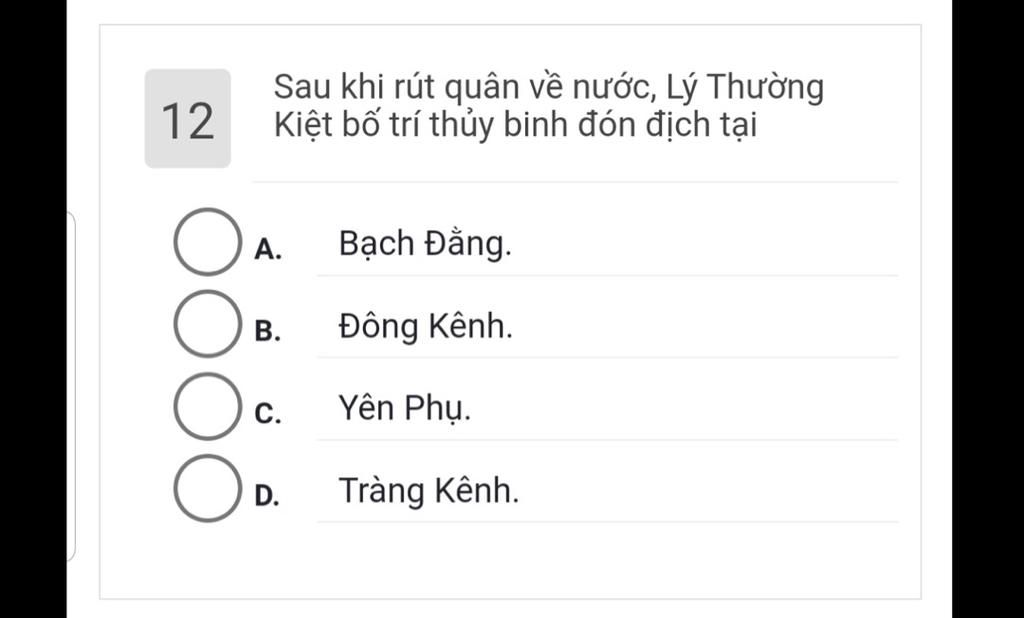Click the bold letter label B.

point(268,332)
